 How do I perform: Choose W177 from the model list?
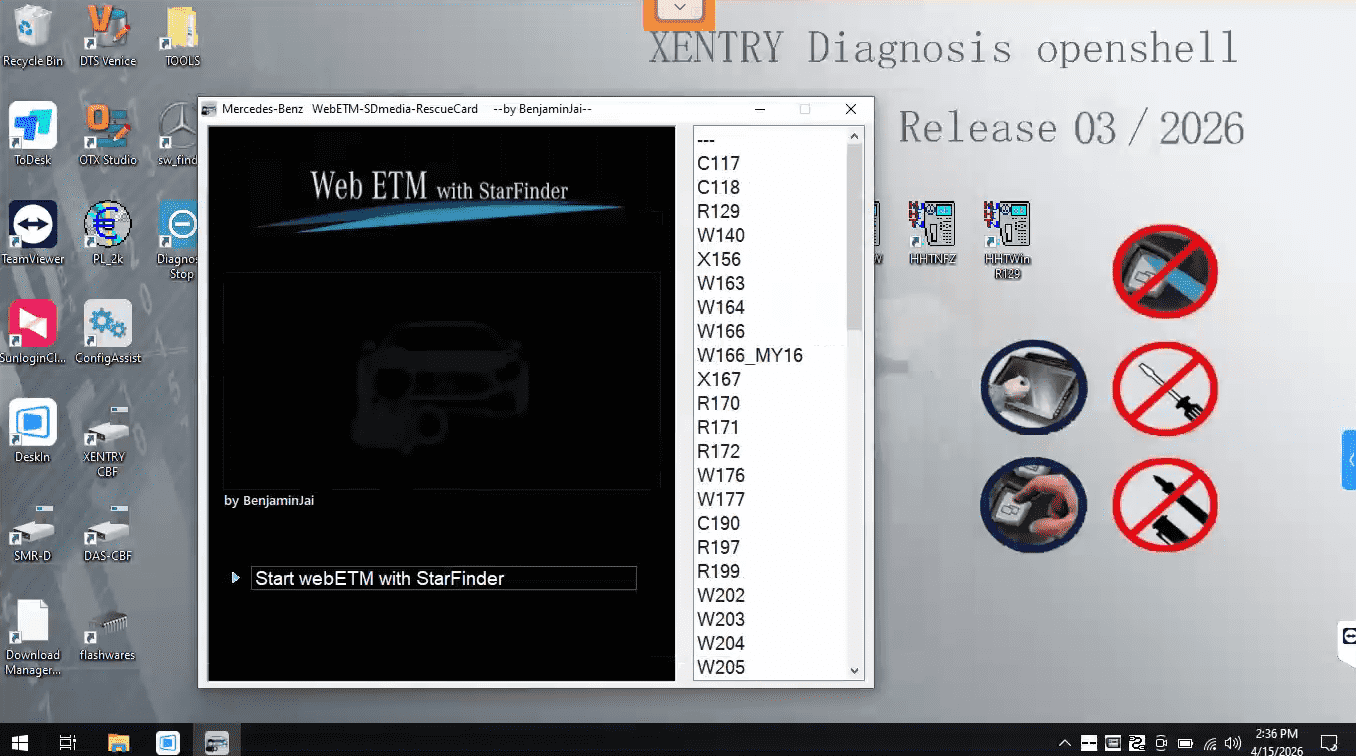coord(770,499)
